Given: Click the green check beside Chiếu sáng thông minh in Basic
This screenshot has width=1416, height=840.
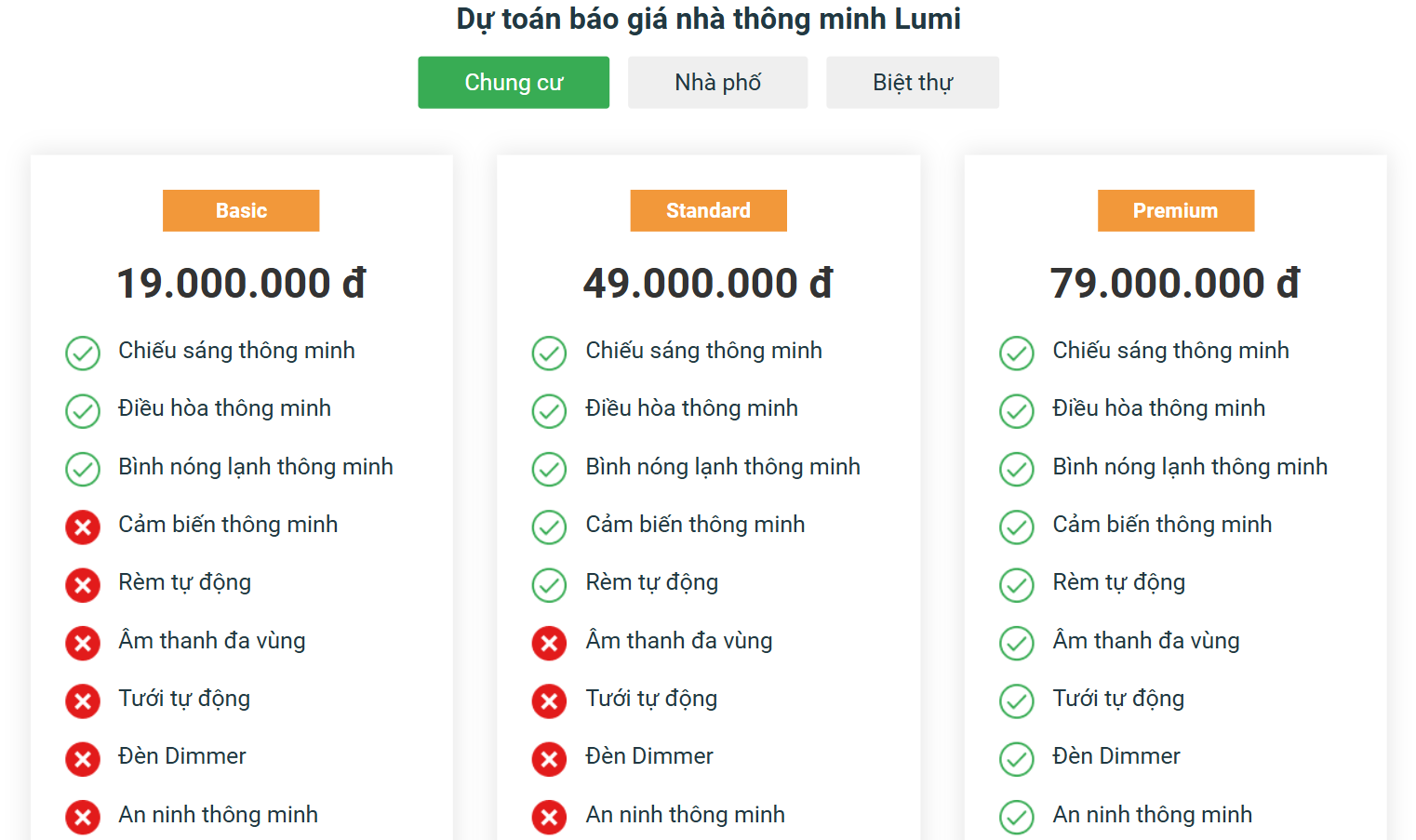Looking at the screenshot, I should pos(83,353).
